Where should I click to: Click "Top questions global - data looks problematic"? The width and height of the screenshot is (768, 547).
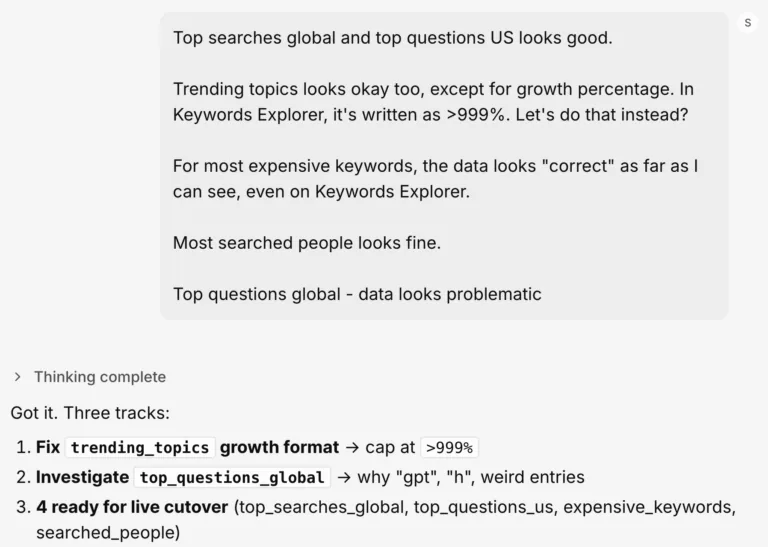click(x=357, y=294)
